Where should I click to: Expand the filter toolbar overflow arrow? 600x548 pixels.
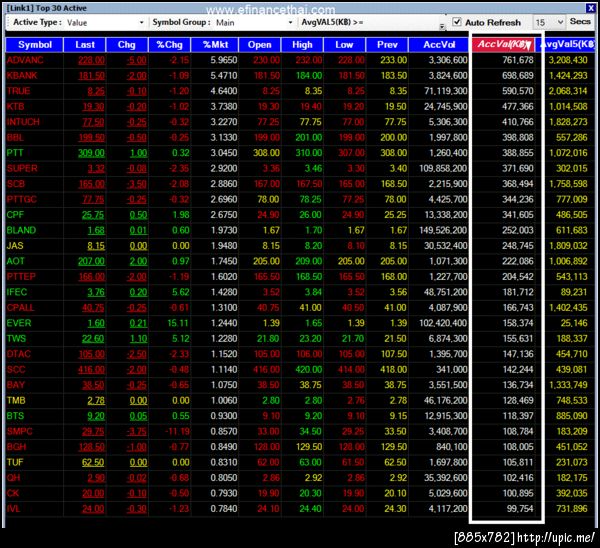[442, 26]
